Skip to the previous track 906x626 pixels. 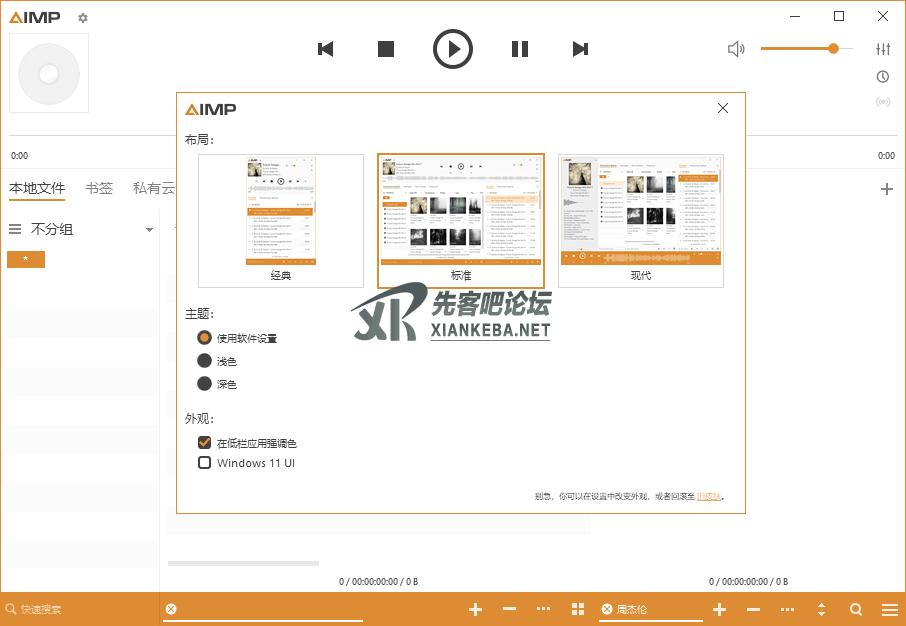325,49
